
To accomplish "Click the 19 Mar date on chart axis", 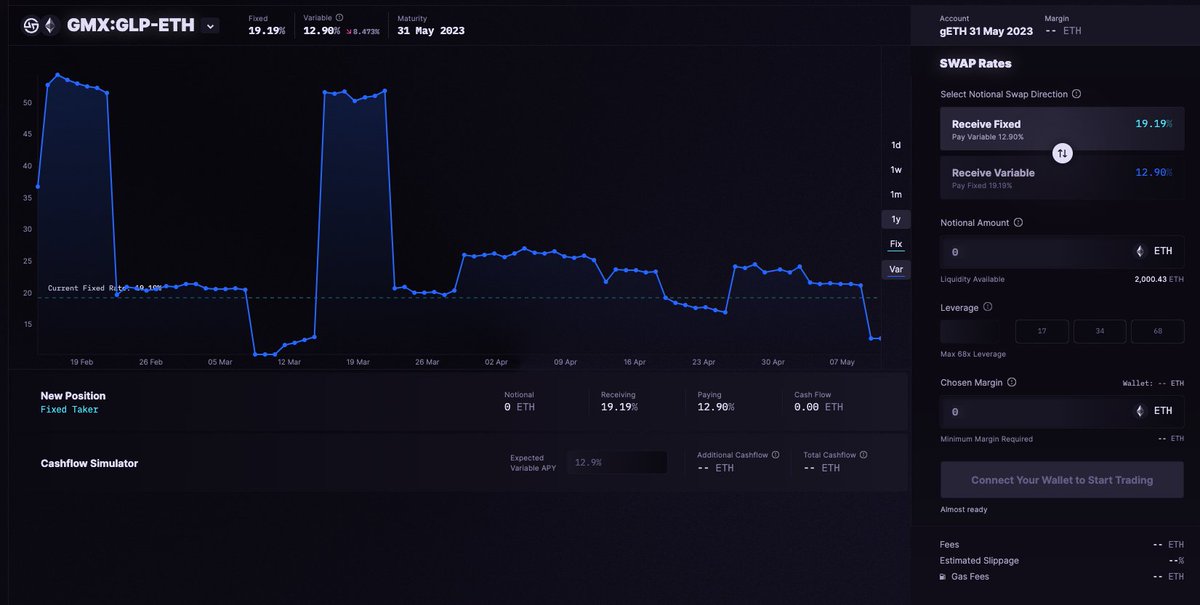I will point(357,362).
